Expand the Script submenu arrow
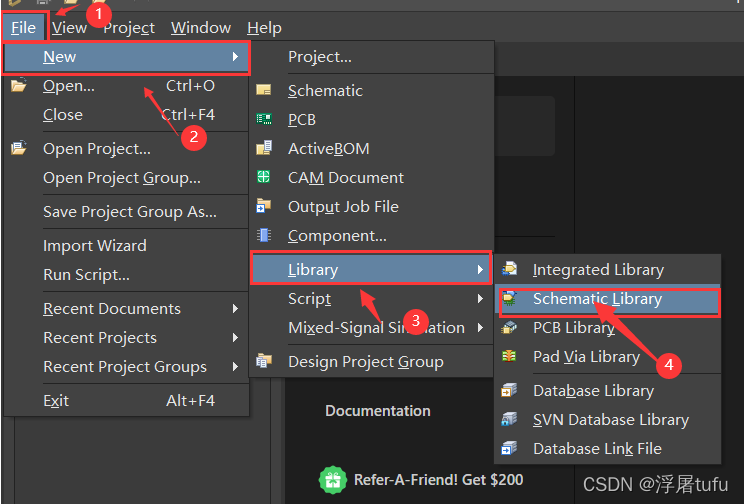This screenshot has height=504, width=744. click(480, 299)
